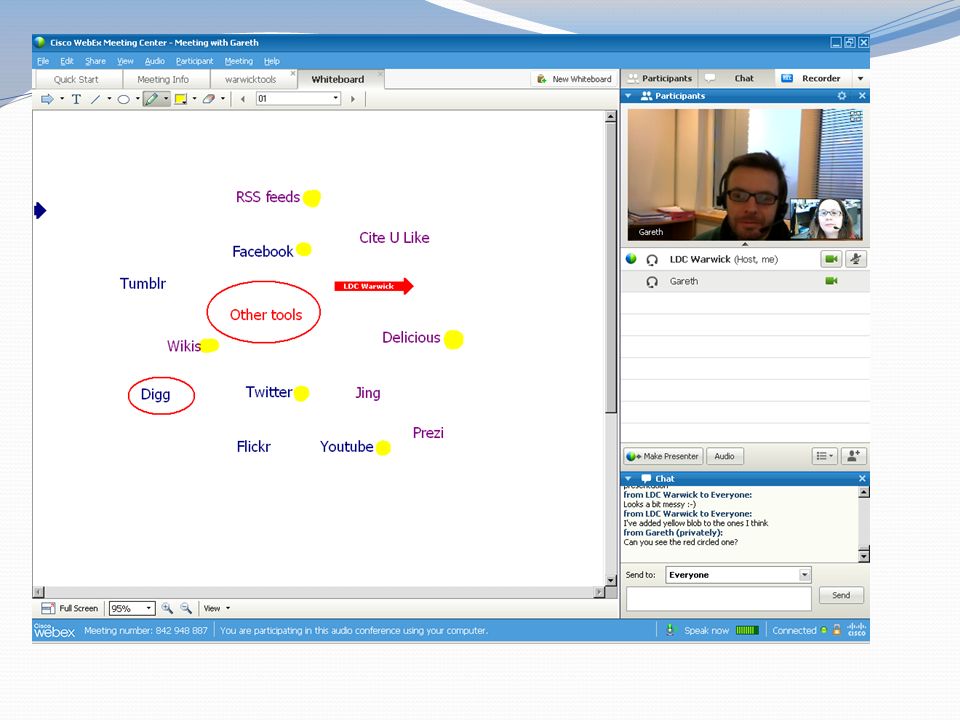Close the Chat panel
The height and width of the screenshot is (720, 960).
click(862, 478)
